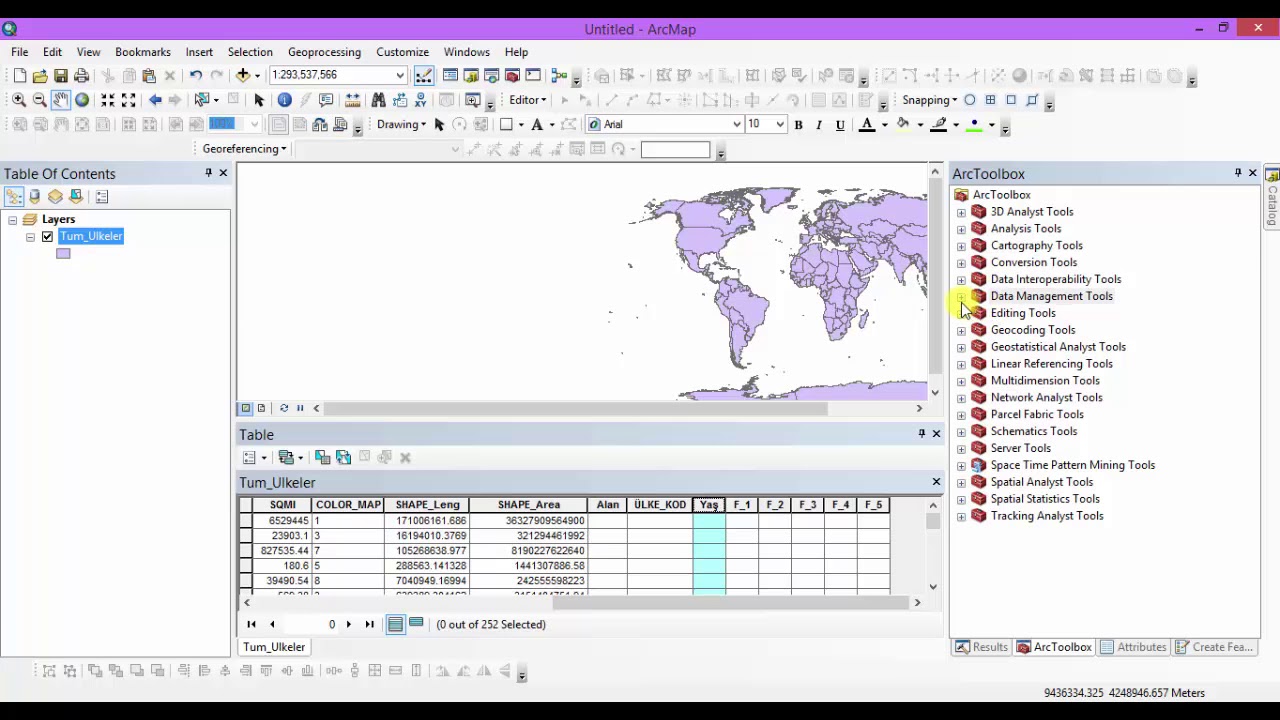Open the Georeferencing dropdown menu
The width and height of the screenshot is (1280, 720).
[x=244, y=149]
